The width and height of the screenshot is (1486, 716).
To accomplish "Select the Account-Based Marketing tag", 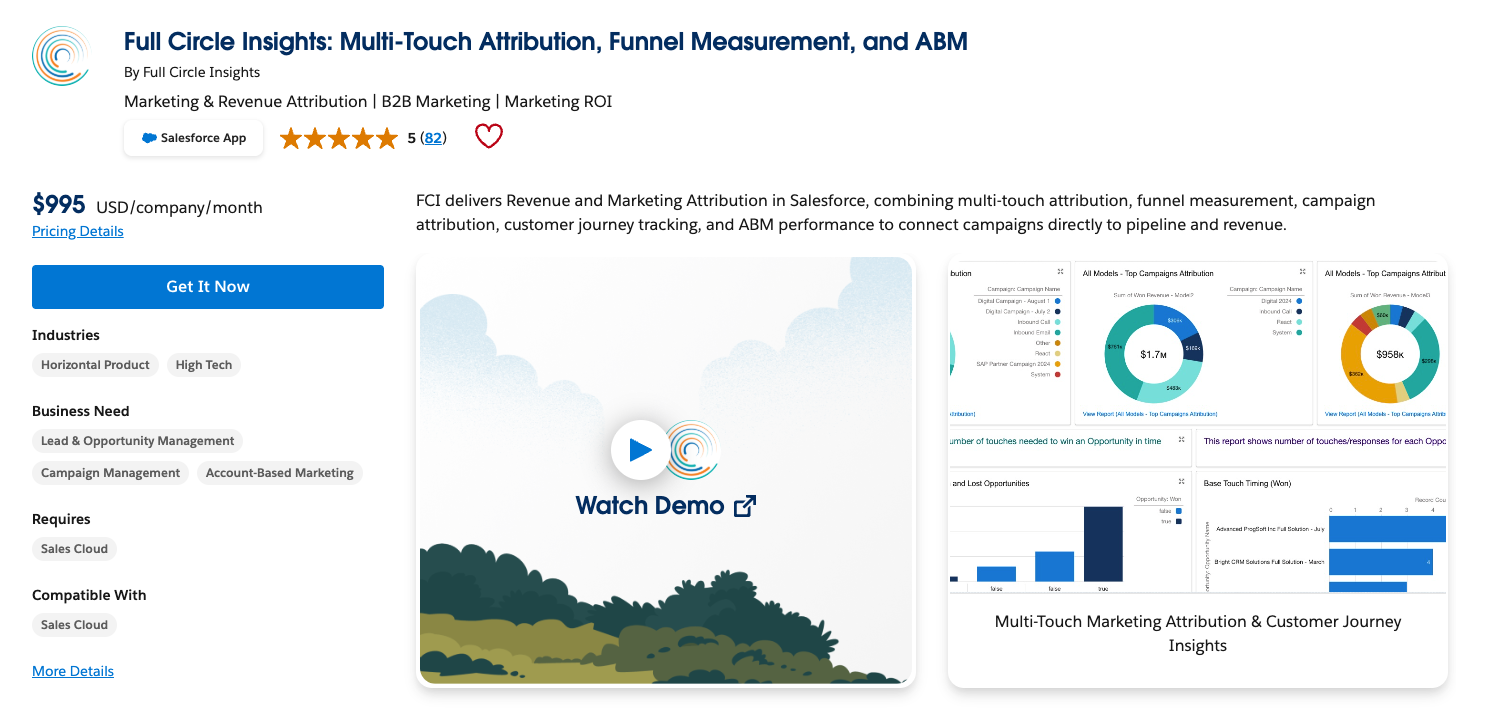I will (x=280, y=473).
